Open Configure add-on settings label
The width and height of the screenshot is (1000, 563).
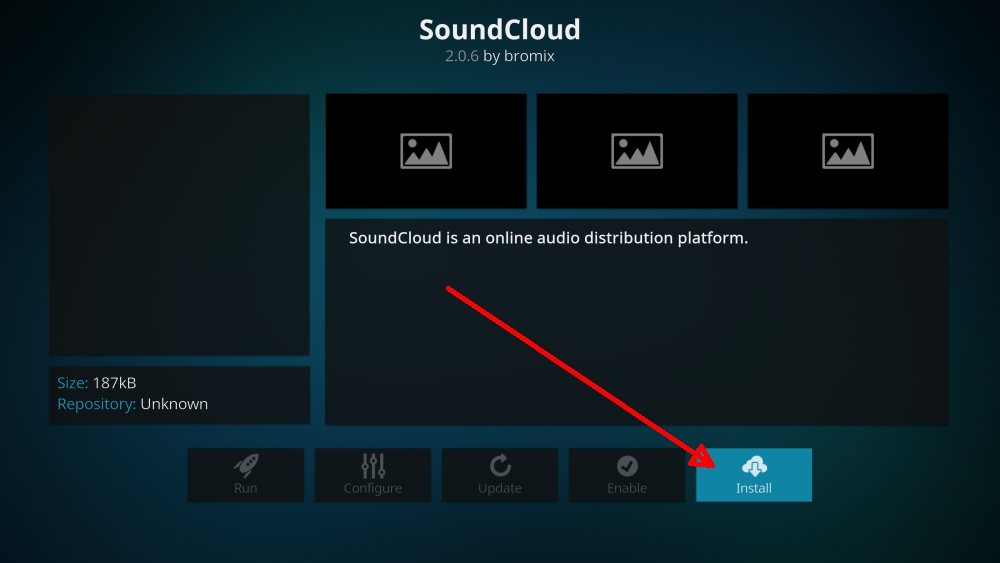coord(373,488)
